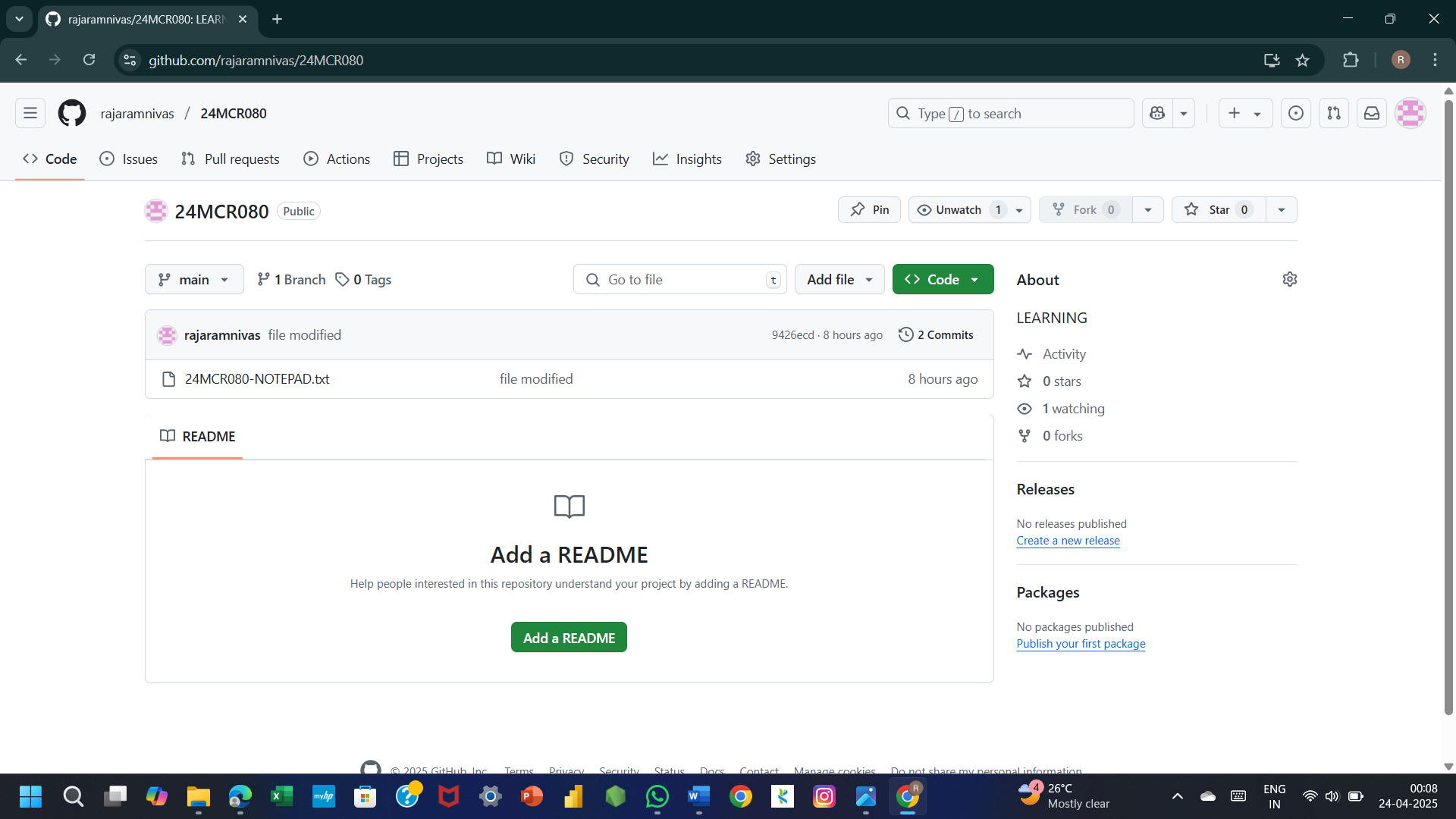View the 2 Commits history

pos(936,334)
